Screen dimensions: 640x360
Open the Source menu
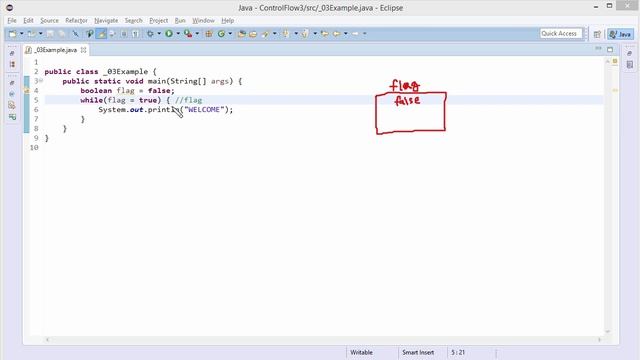49,20
